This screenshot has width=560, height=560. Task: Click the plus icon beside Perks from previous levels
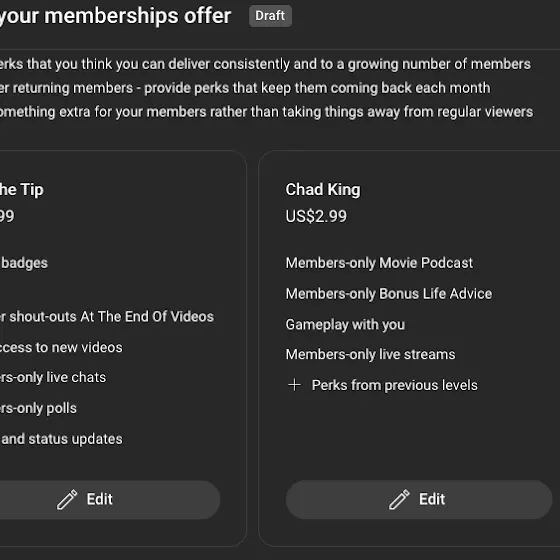[294, 385]
